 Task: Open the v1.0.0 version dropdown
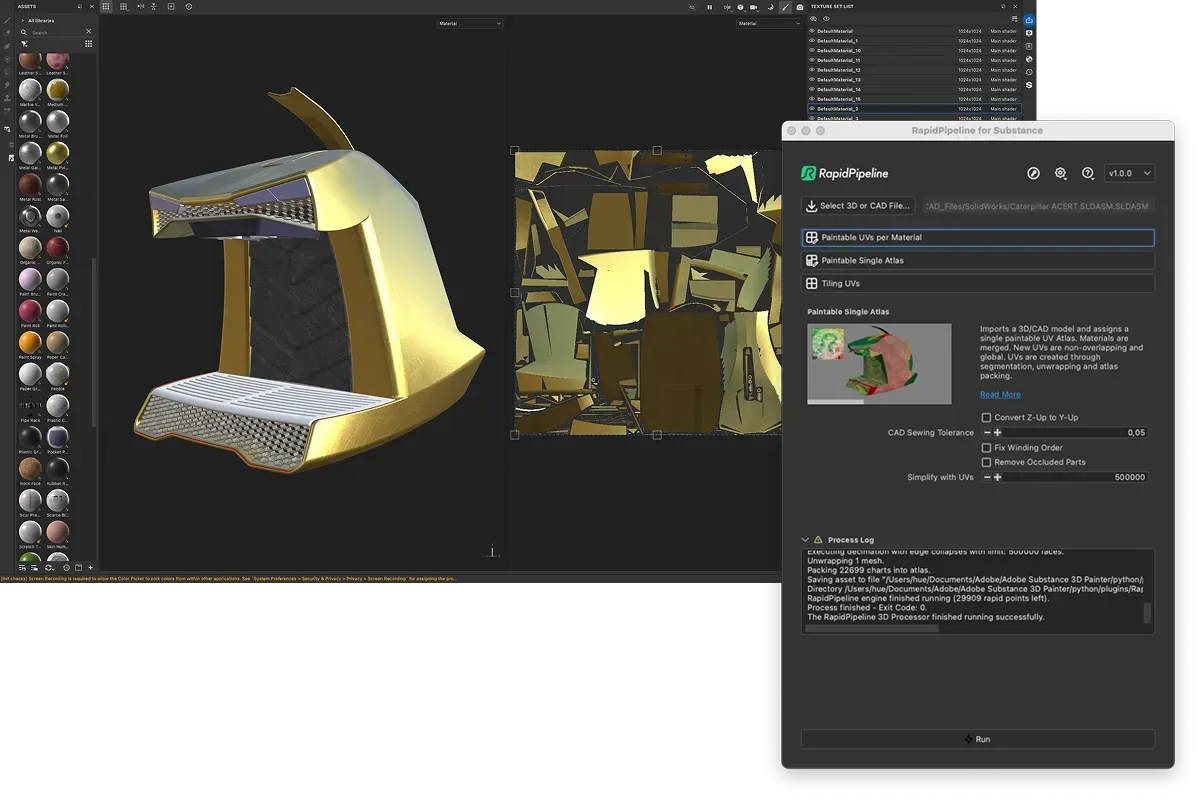point(1130,173)
